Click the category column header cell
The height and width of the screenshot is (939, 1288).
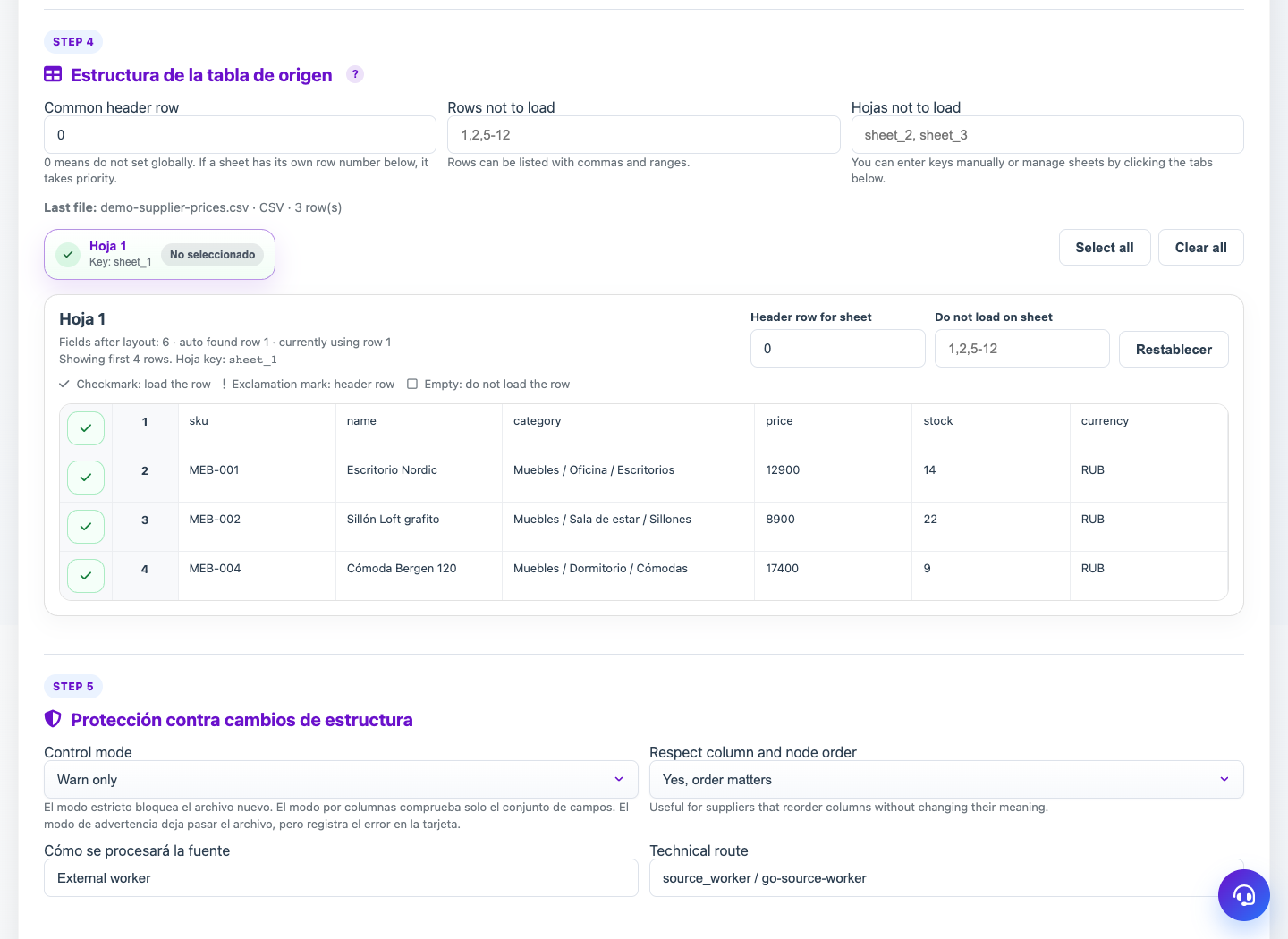pos(628,428)
